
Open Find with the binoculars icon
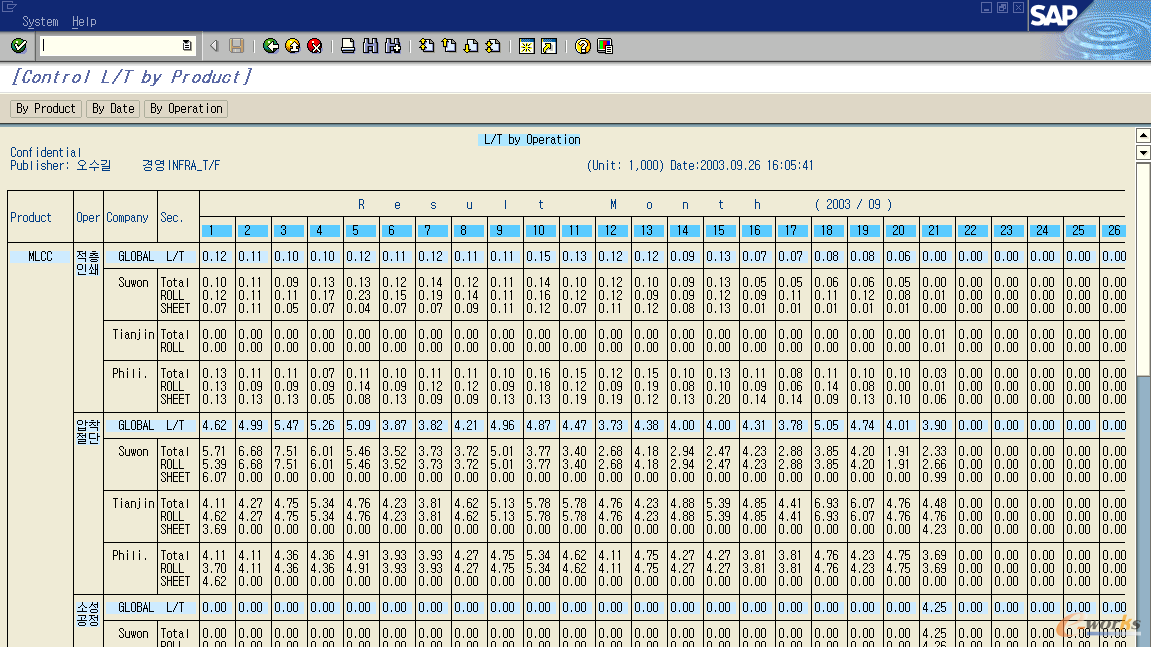point(371,46)
